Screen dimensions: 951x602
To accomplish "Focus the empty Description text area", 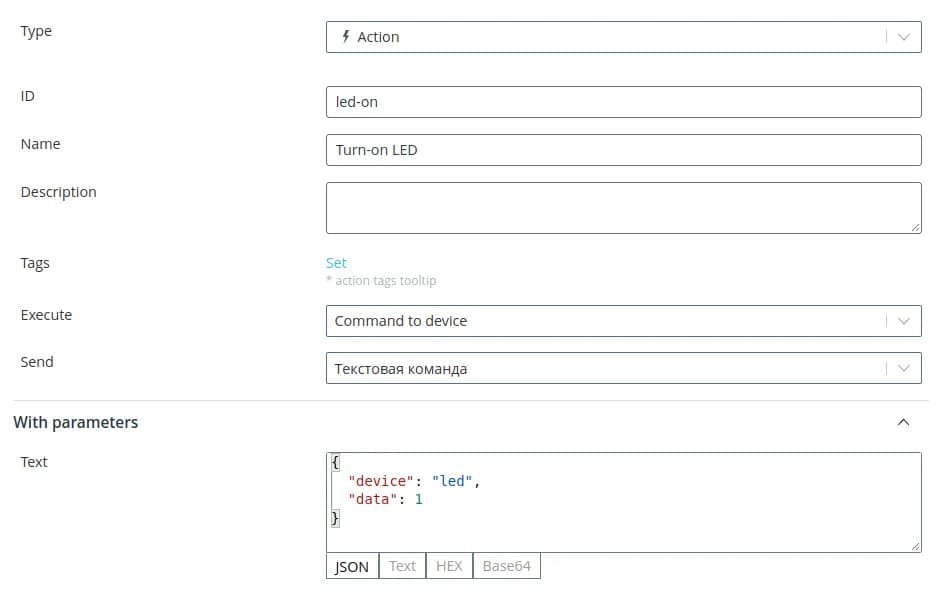I will click(x=622, y=207).
